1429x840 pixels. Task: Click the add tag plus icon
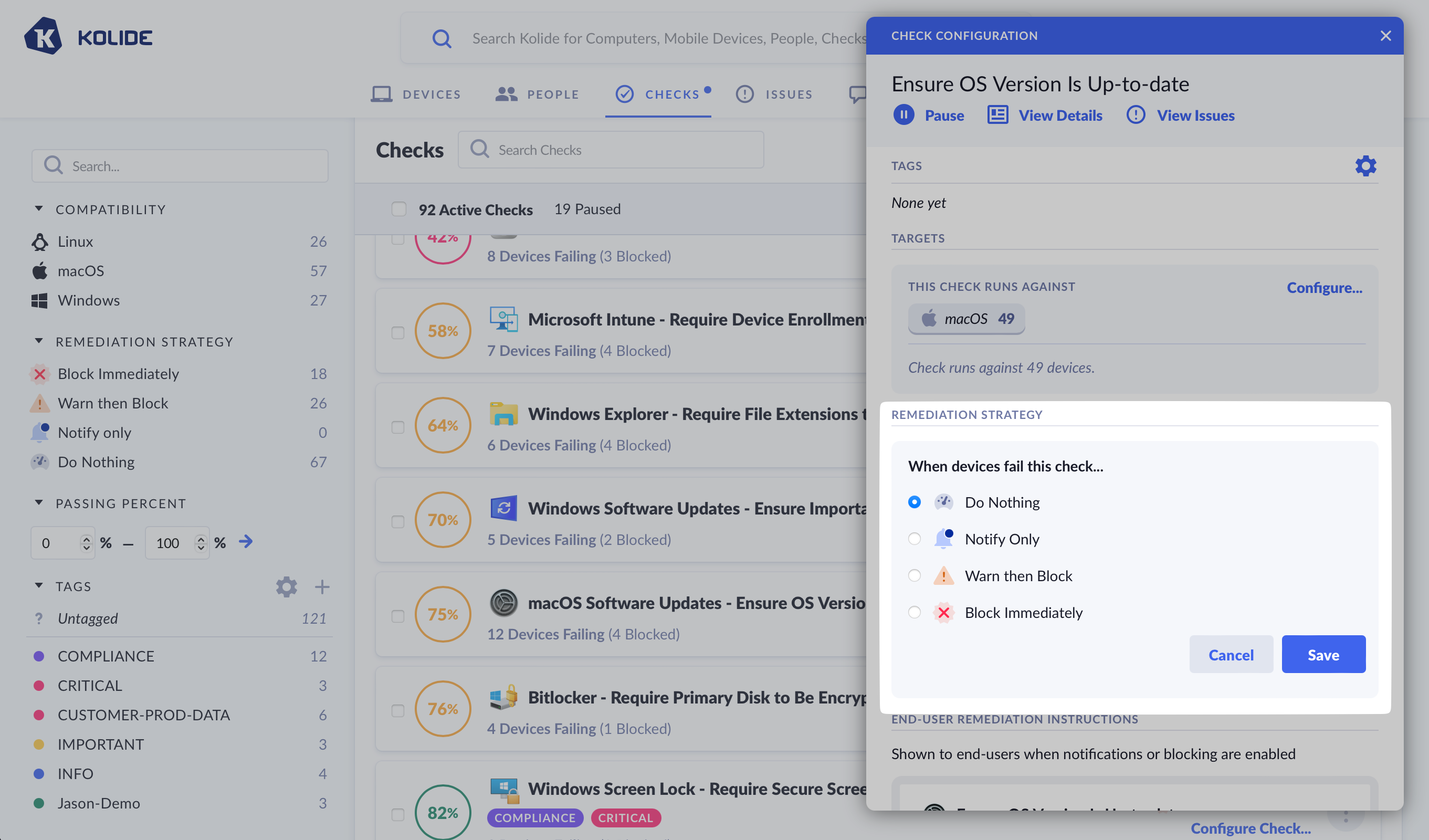click(x=322, y=586)
